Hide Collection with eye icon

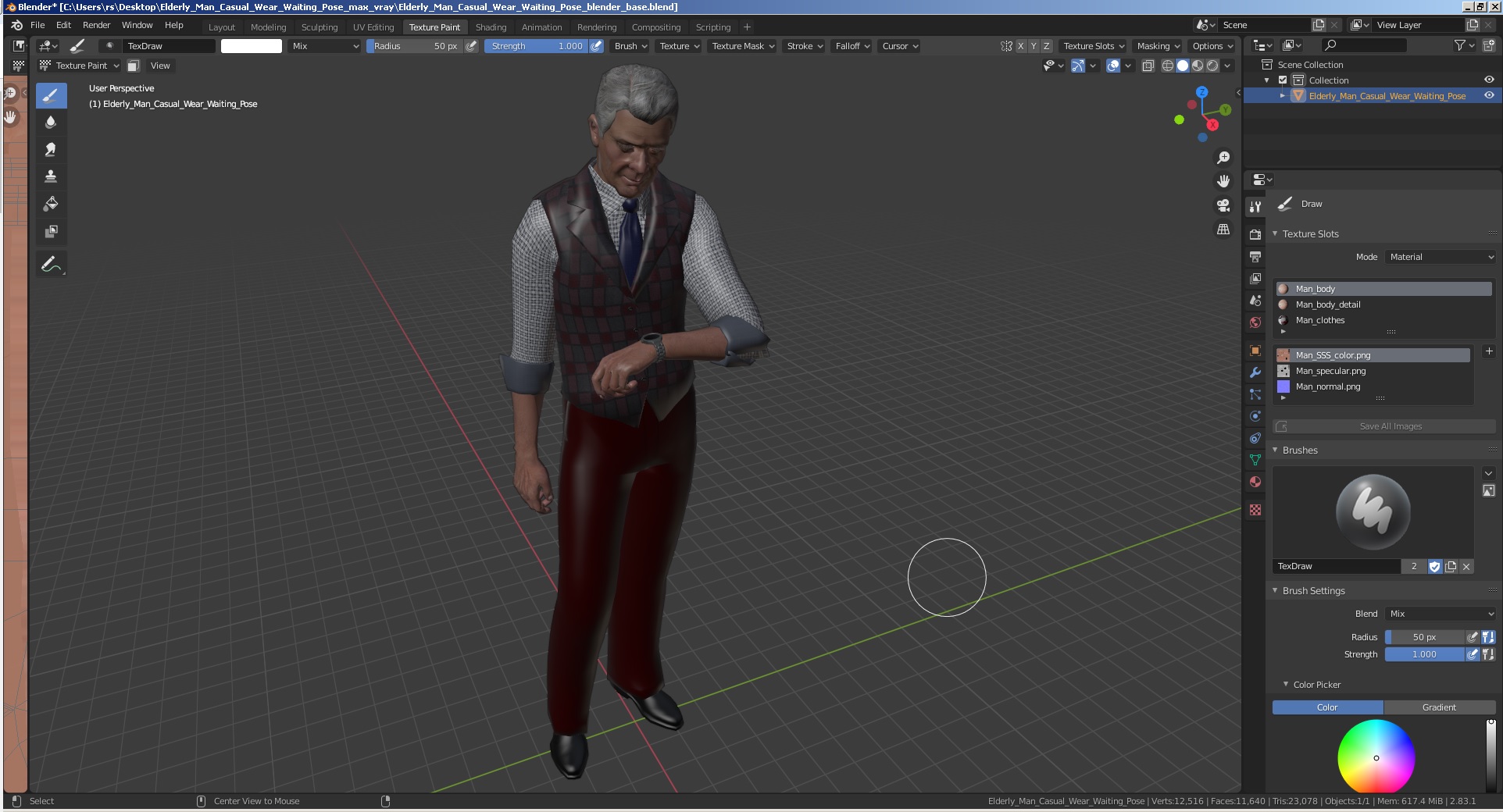point(1489,80)
